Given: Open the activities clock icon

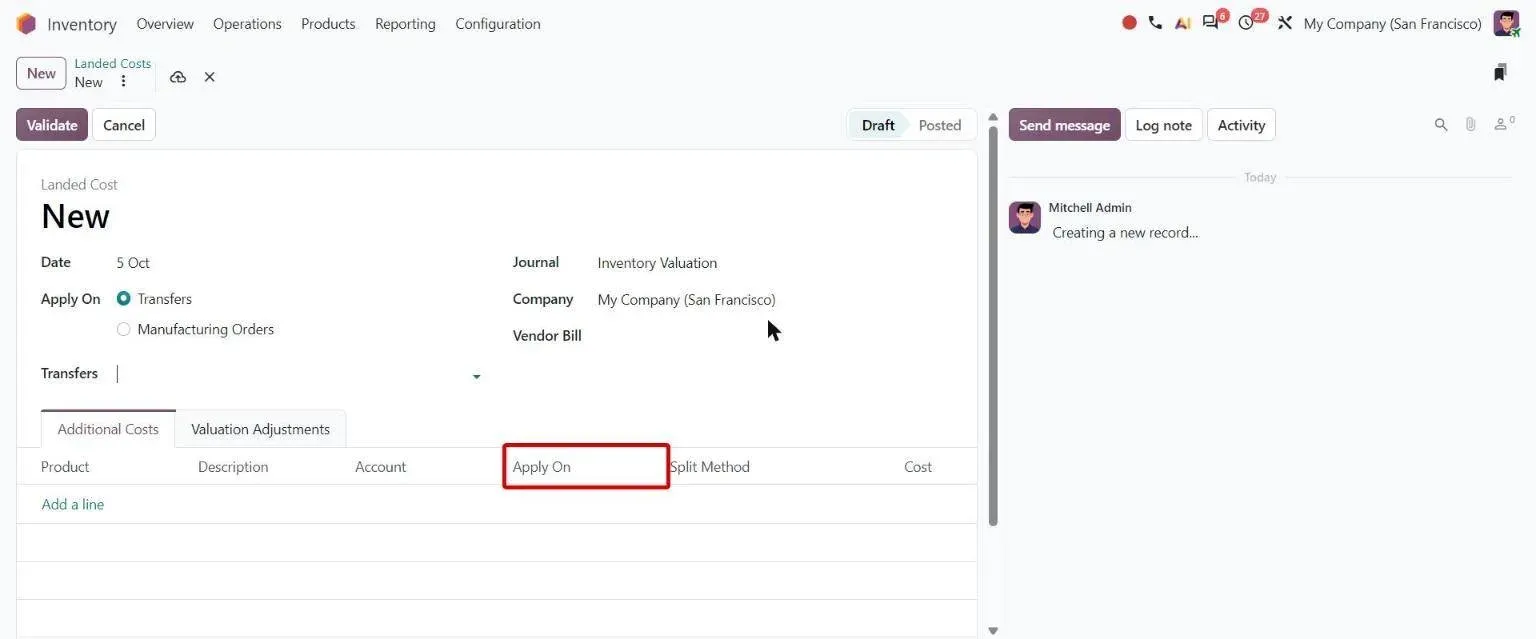Looking at the screenshot, I should [x=1246, y=23].
